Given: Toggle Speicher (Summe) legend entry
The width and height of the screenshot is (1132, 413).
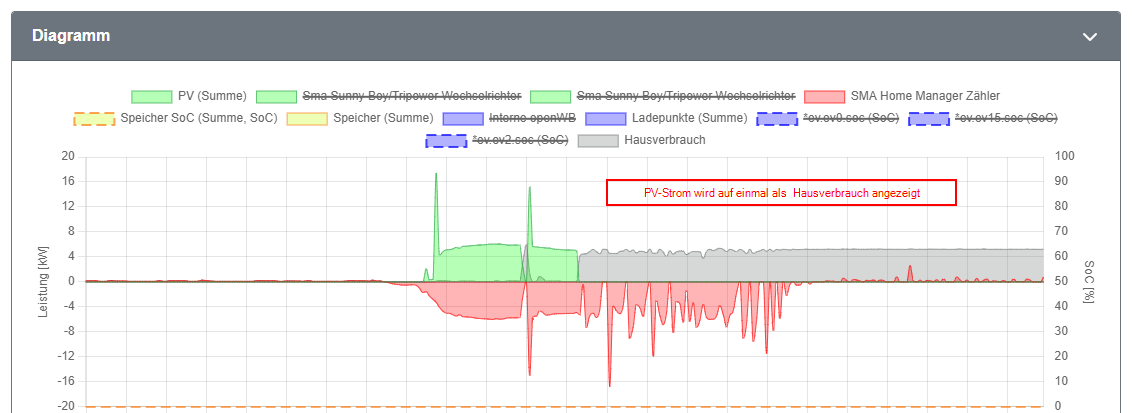Looking at the screenshot, I should tap(360, 118).
